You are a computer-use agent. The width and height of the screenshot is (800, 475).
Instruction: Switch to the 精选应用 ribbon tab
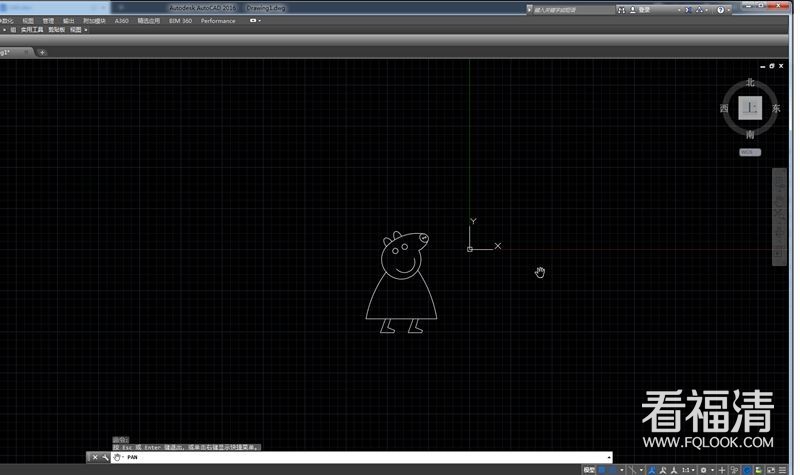click(148, 21)
